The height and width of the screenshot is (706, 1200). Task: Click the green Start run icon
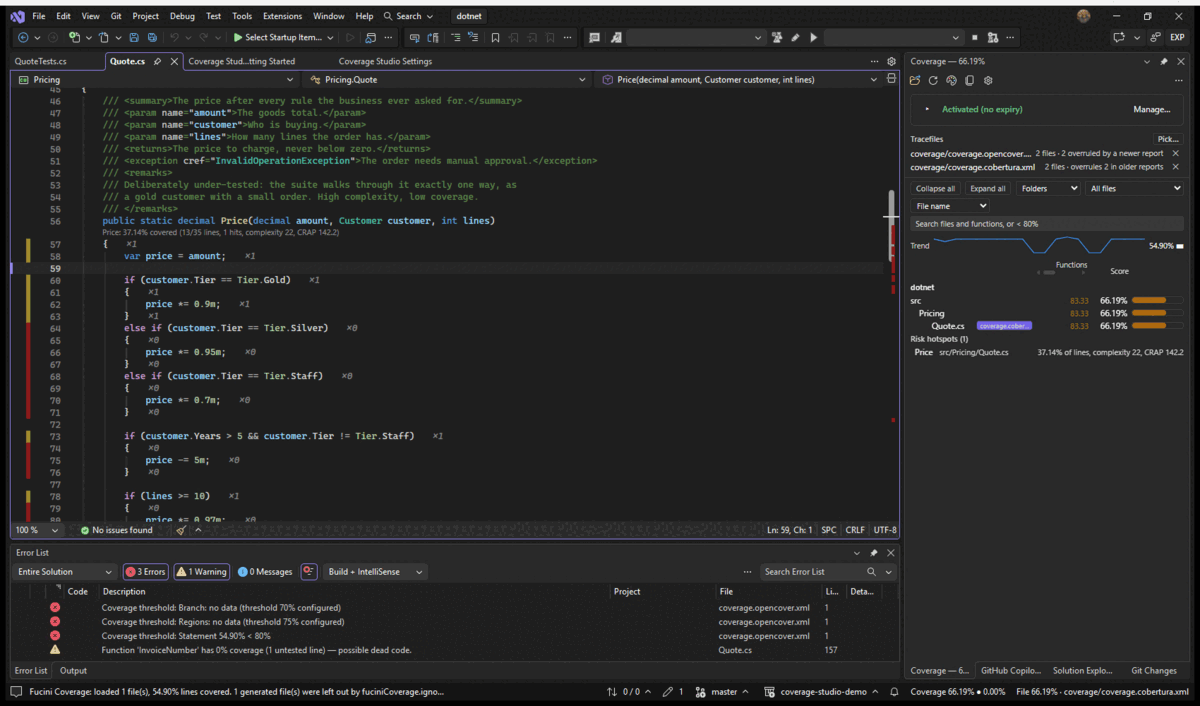coord(238,38)
